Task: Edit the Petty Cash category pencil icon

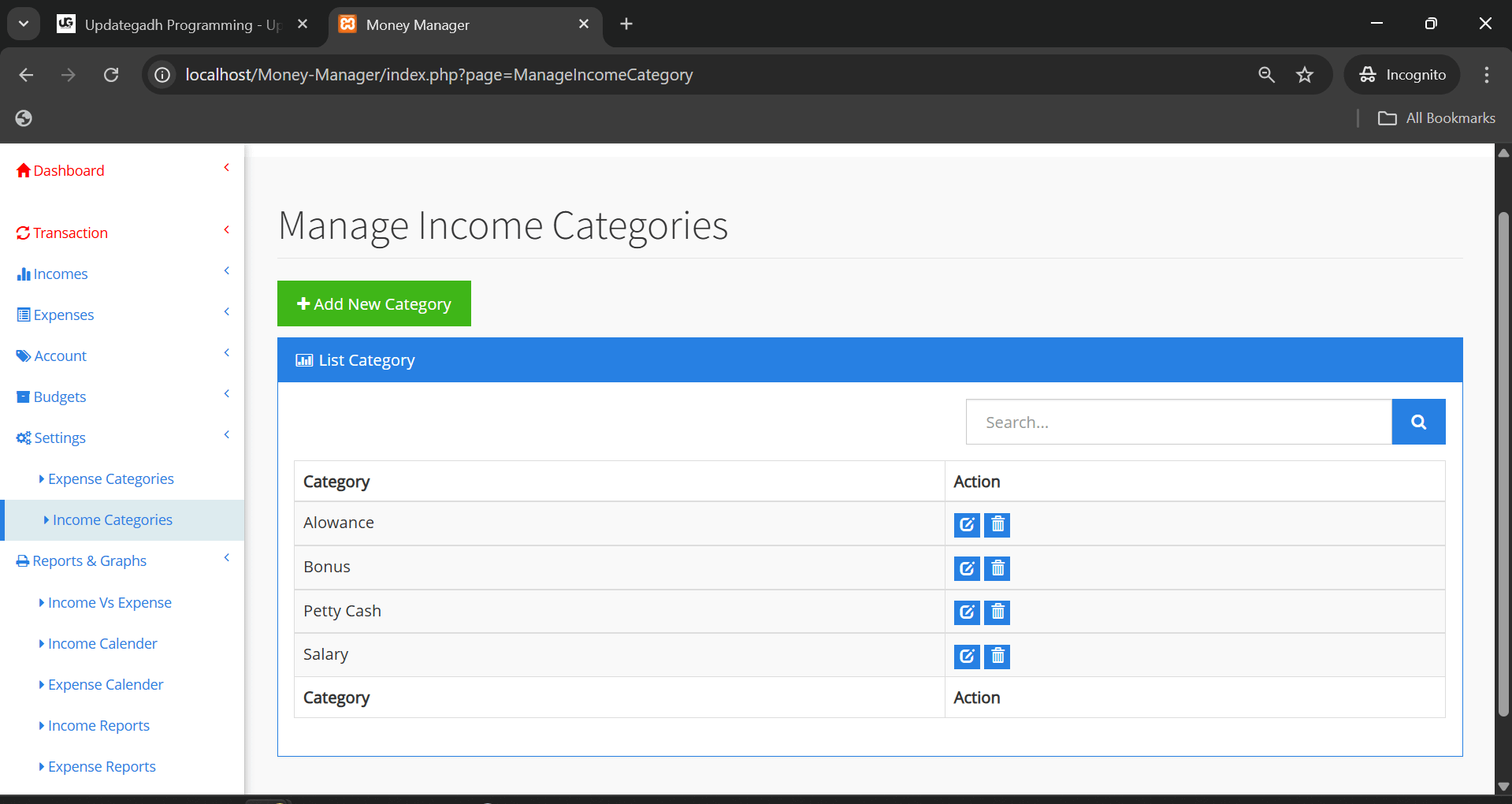Action: pyautogui.click(x=966, y=612)
